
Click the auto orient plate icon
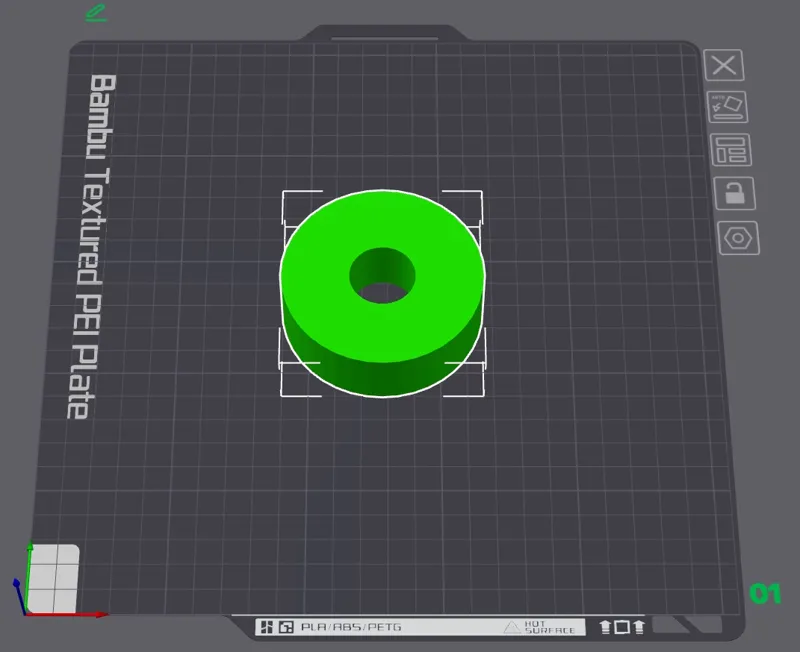[727, 107]
